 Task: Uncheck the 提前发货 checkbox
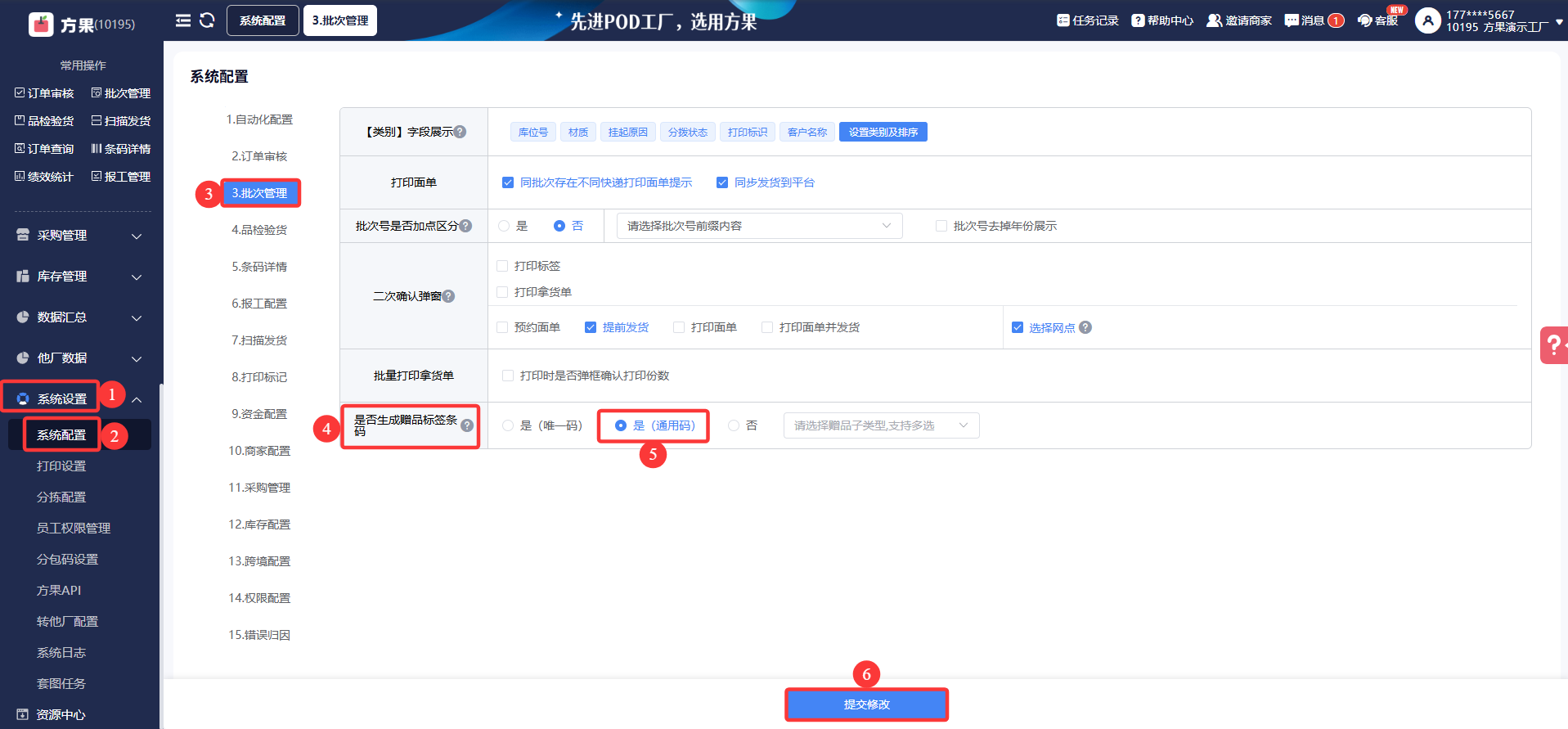click(x=591, y=327)
